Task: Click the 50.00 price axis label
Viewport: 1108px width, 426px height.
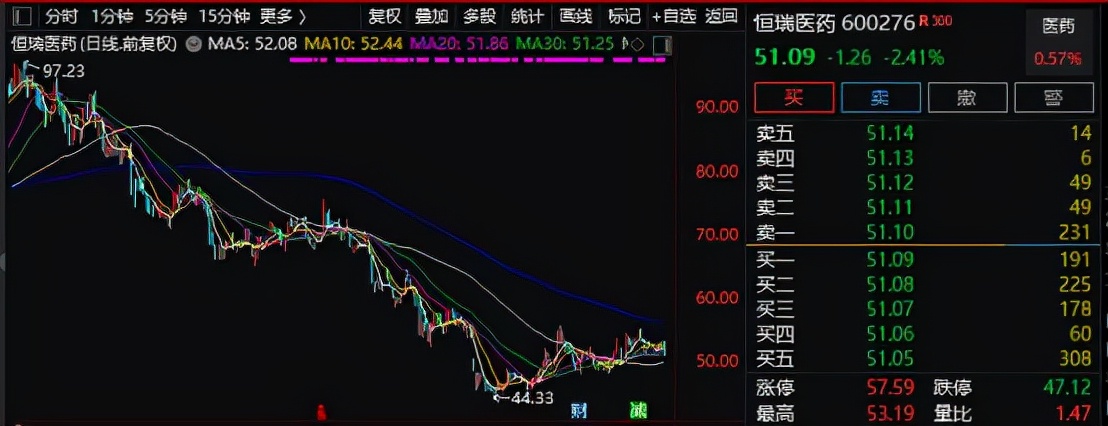Action: click(x=717, y=361)
